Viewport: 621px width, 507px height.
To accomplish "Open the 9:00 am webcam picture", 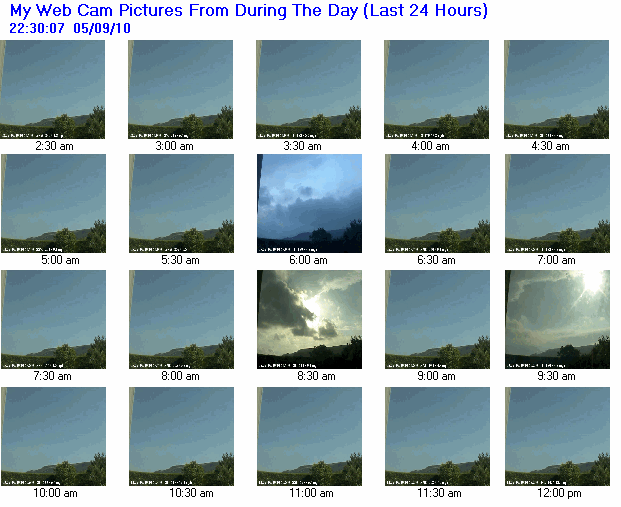I will click(x=437, y=320).
